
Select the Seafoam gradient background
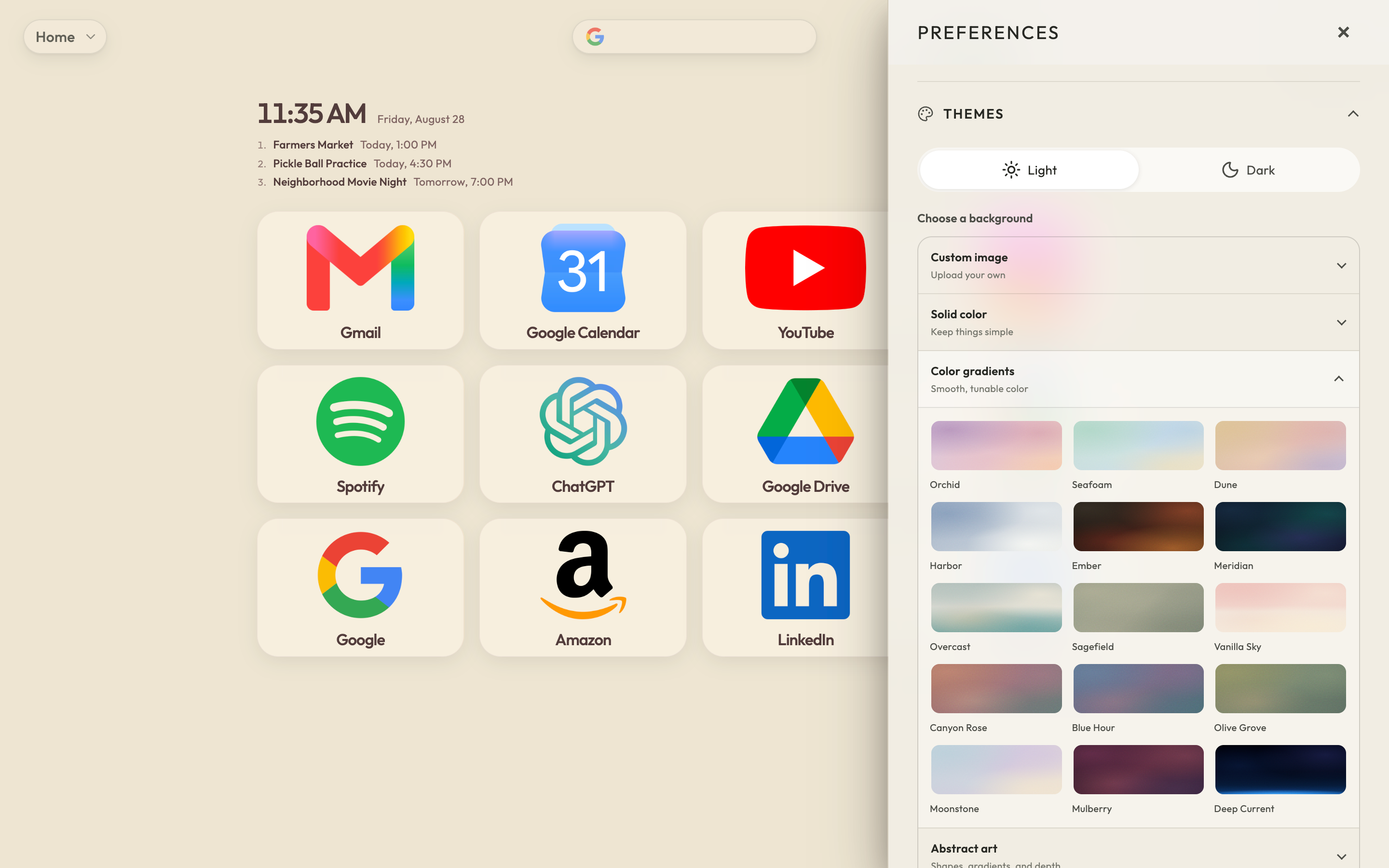pos(1138,446)
